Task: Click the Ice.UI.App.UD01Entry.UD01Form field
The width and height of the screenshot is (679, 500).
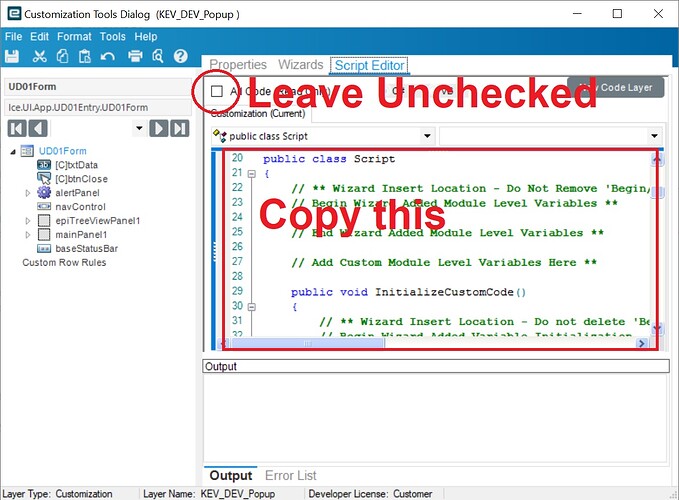Action: [x=98, y=107]
